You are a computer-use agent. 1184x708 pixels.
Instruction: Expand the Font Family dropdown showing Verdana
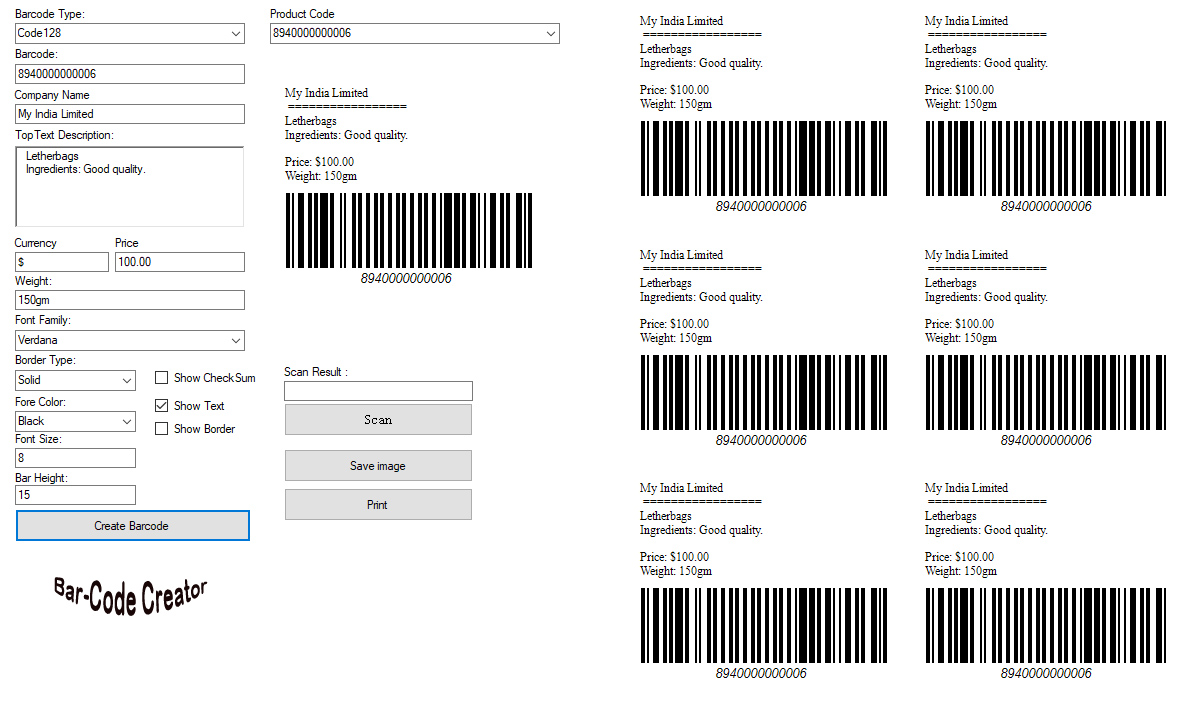click(x=130, y=340)
